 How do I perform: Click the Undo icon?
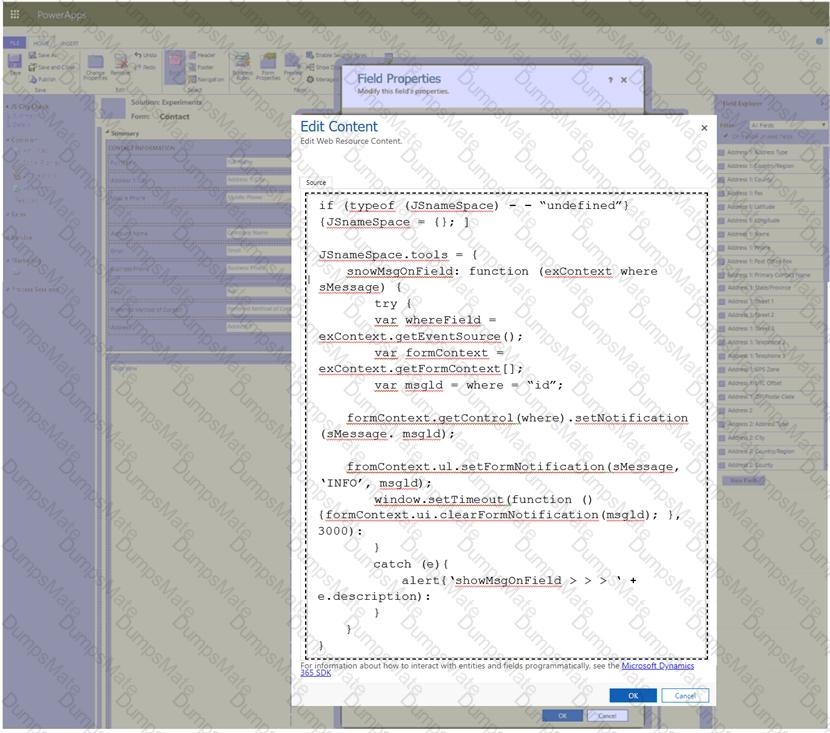tap(147, 55)
